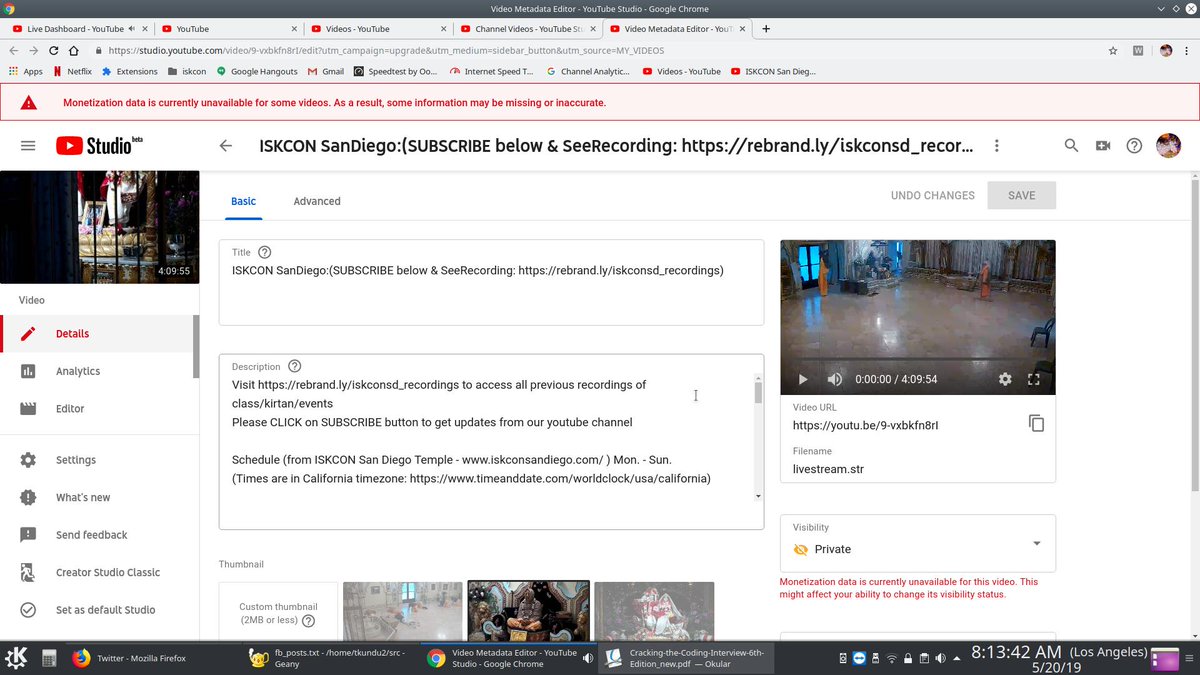Image resolution: width=1200 pixels, height=675 pixels.
Task: Copy the video URL with the copy icon
Action: [x=1036, y=423]
